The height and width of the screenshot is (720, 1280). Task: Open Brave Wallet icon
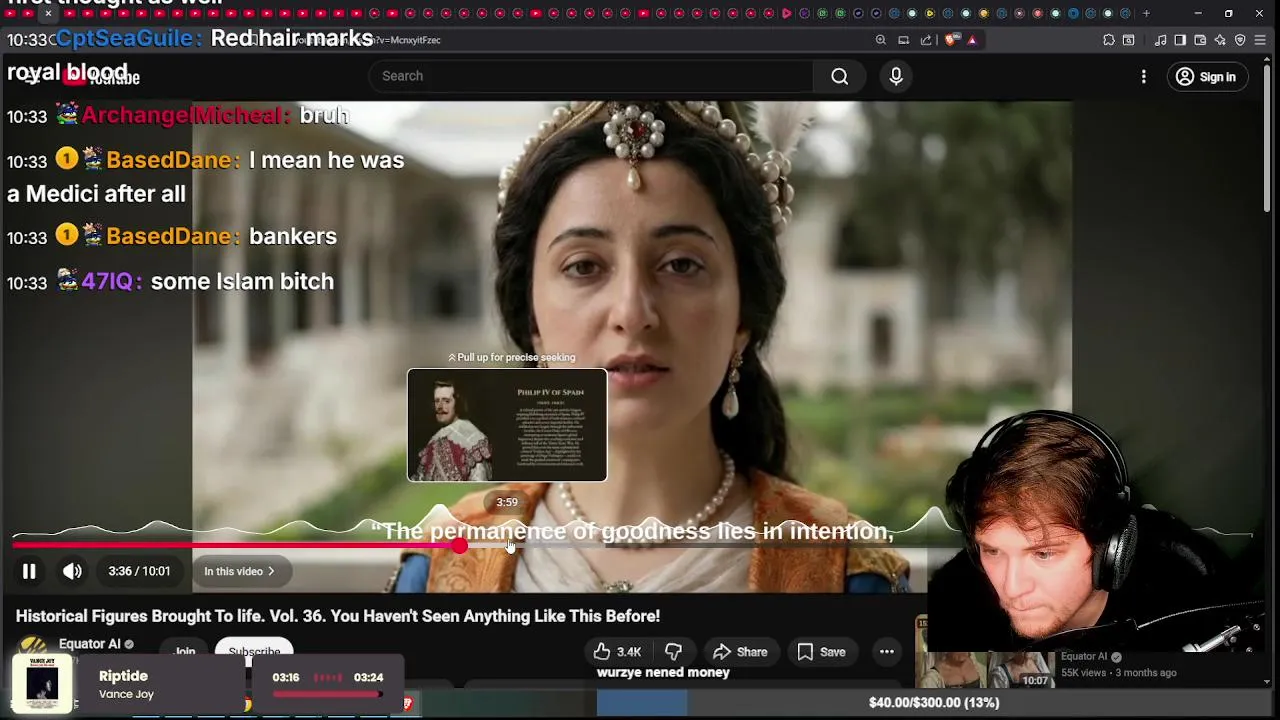pos(1200,40)
